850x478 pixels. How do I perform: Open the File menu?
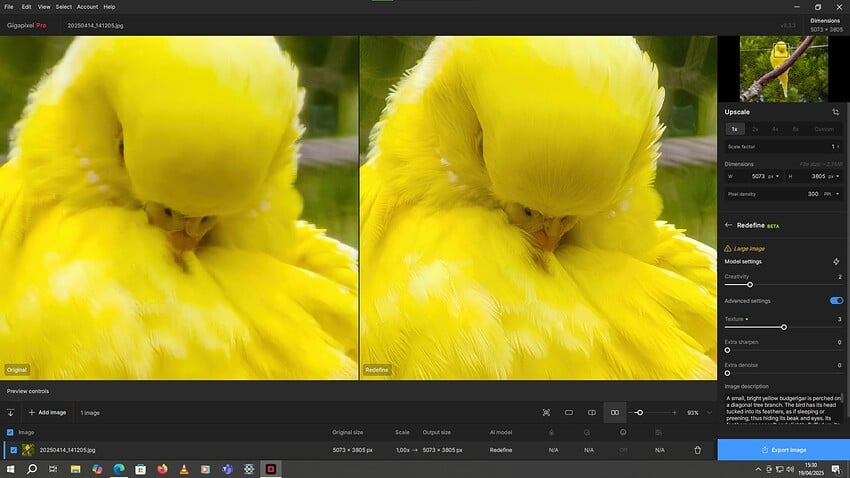click(9, 7)
